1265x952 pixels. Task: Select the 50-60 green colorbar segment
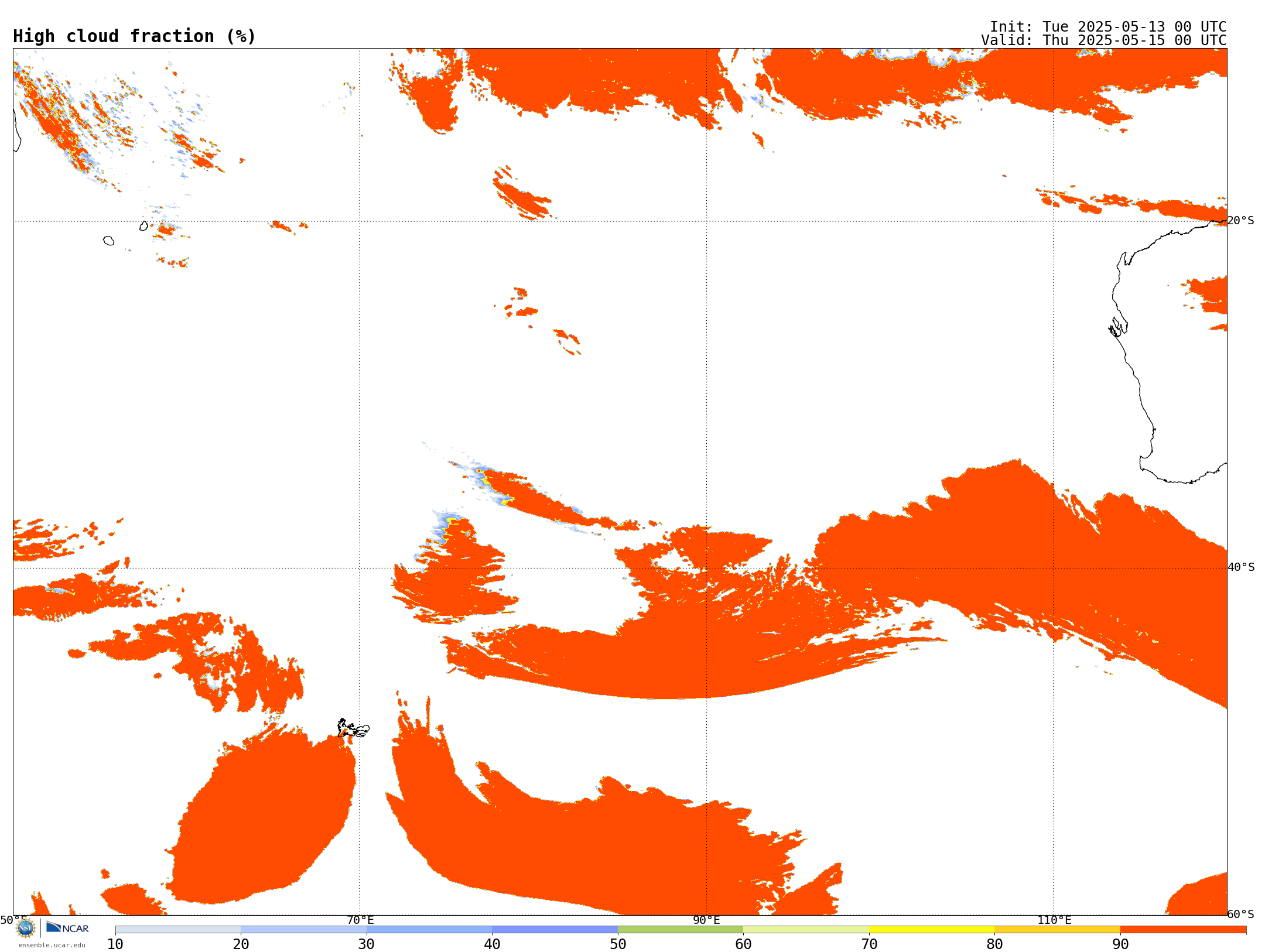coord(681,930)
